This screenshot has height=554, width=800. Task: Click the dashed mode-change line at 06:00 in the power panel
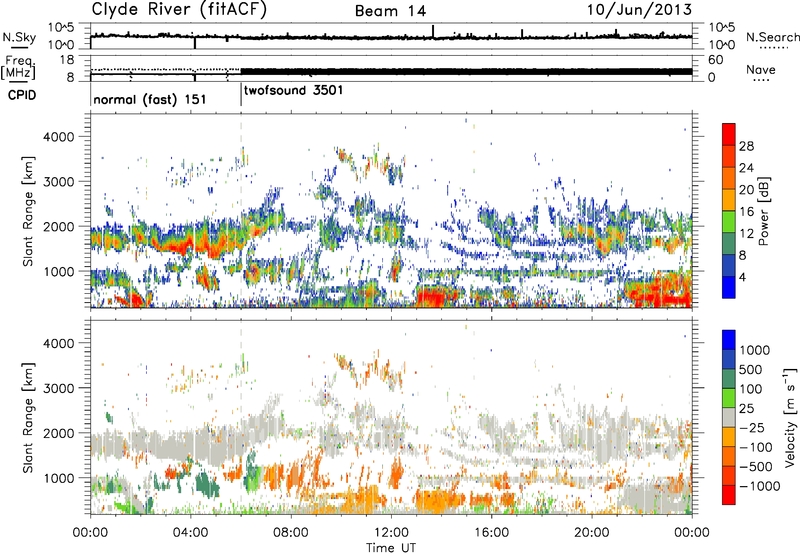tap(241, 211)
